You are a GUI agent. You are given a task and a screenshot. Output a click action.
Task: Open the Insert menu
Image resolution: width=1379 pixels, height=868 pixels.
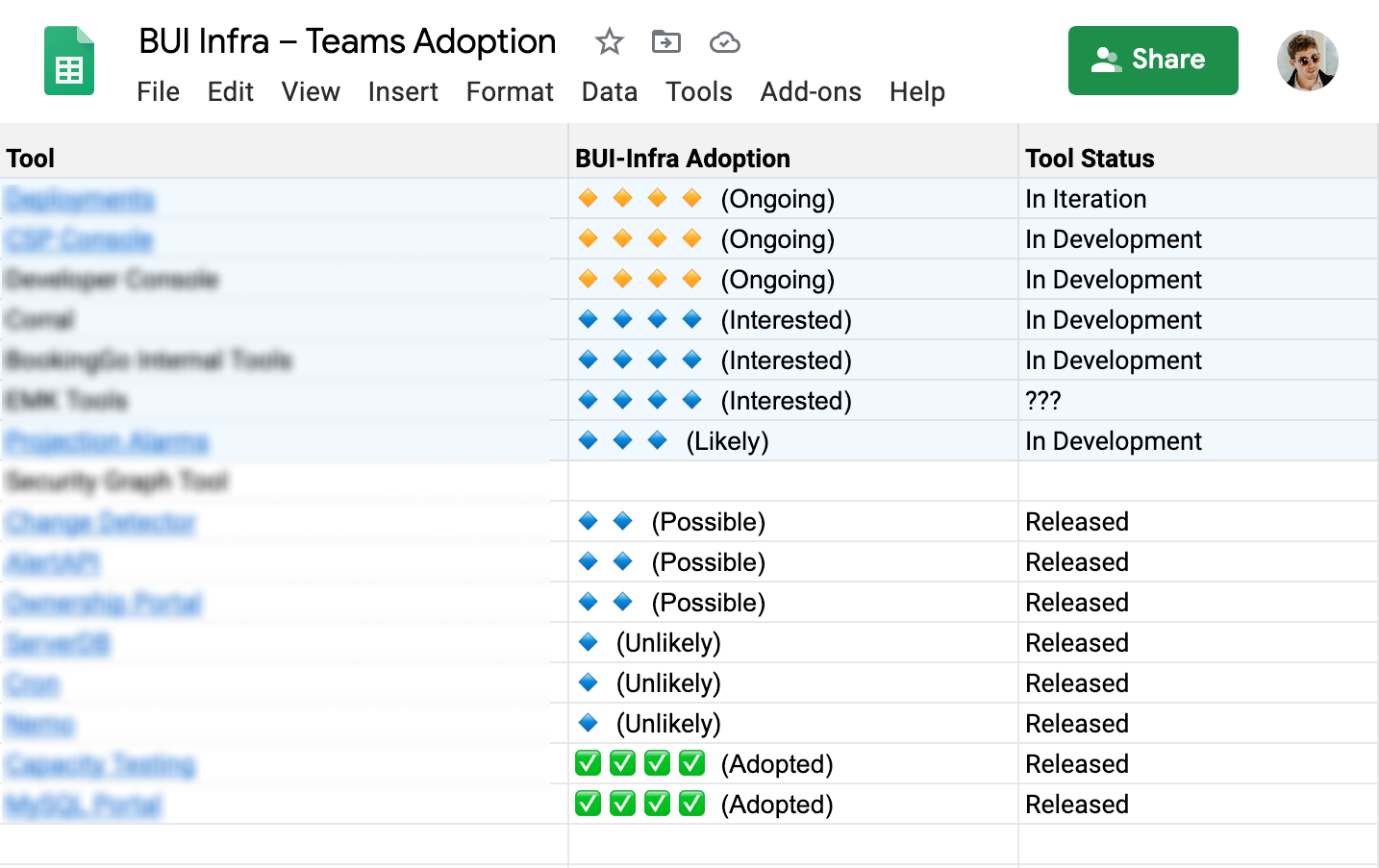pyautogui.click(x=402, y=92)
